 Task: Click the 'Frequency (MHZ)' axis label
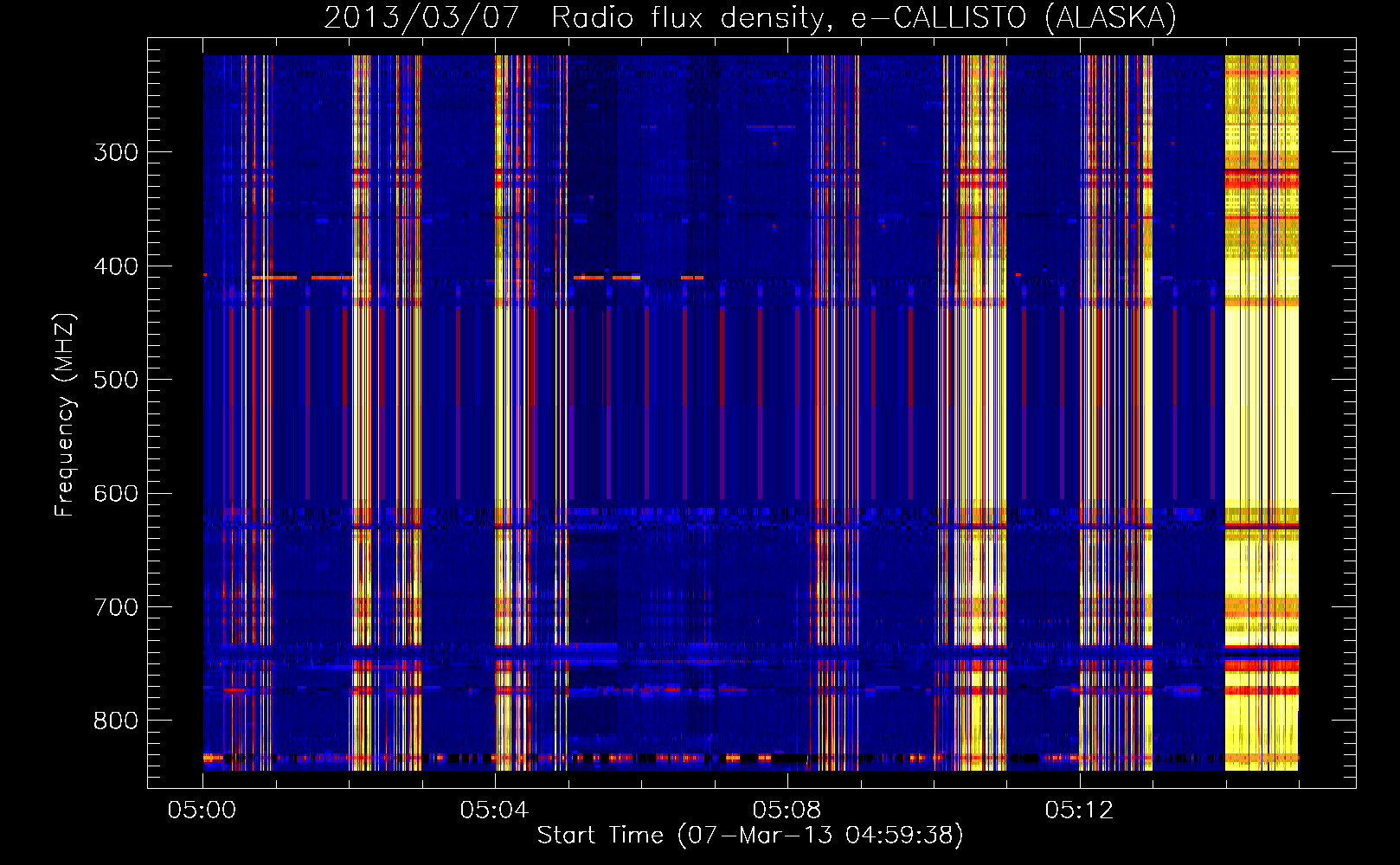(65, 415)
